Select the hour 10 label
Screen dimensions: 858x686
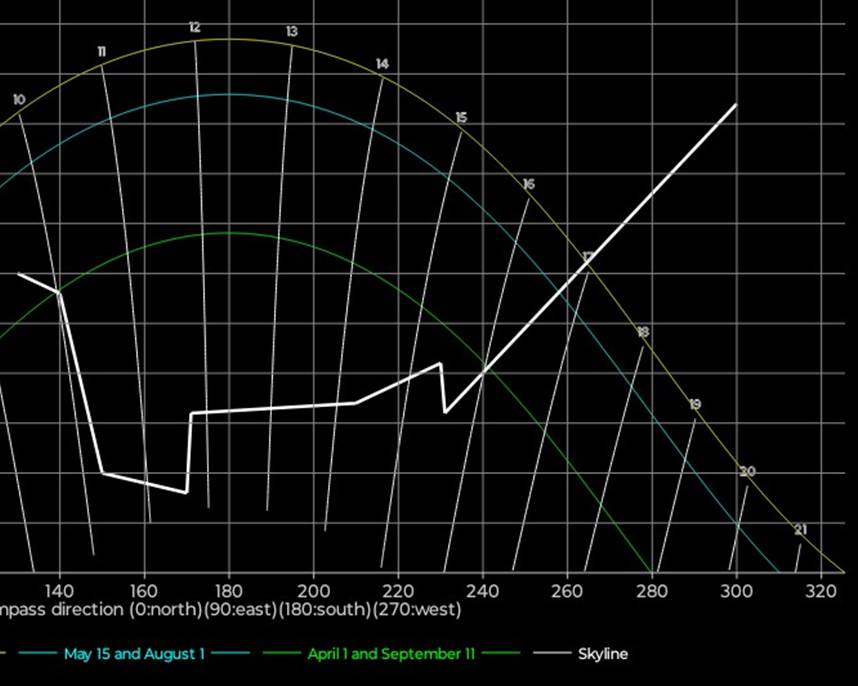19,100
